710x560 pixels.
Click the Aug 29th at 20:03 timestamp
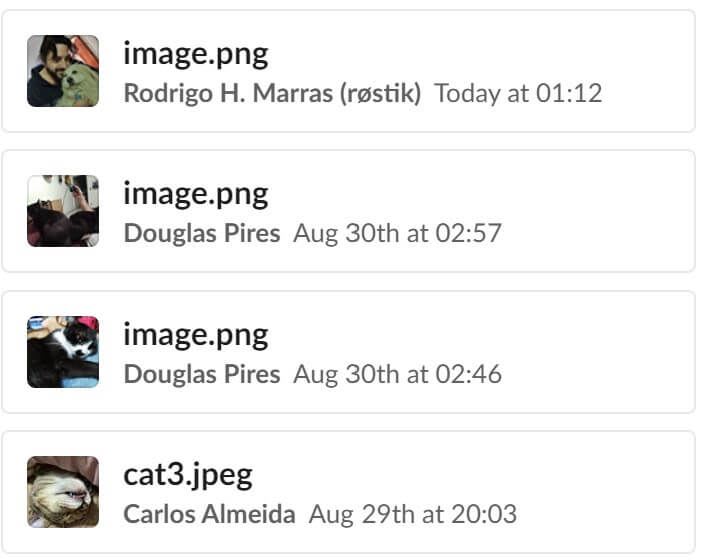pos(413,514)
